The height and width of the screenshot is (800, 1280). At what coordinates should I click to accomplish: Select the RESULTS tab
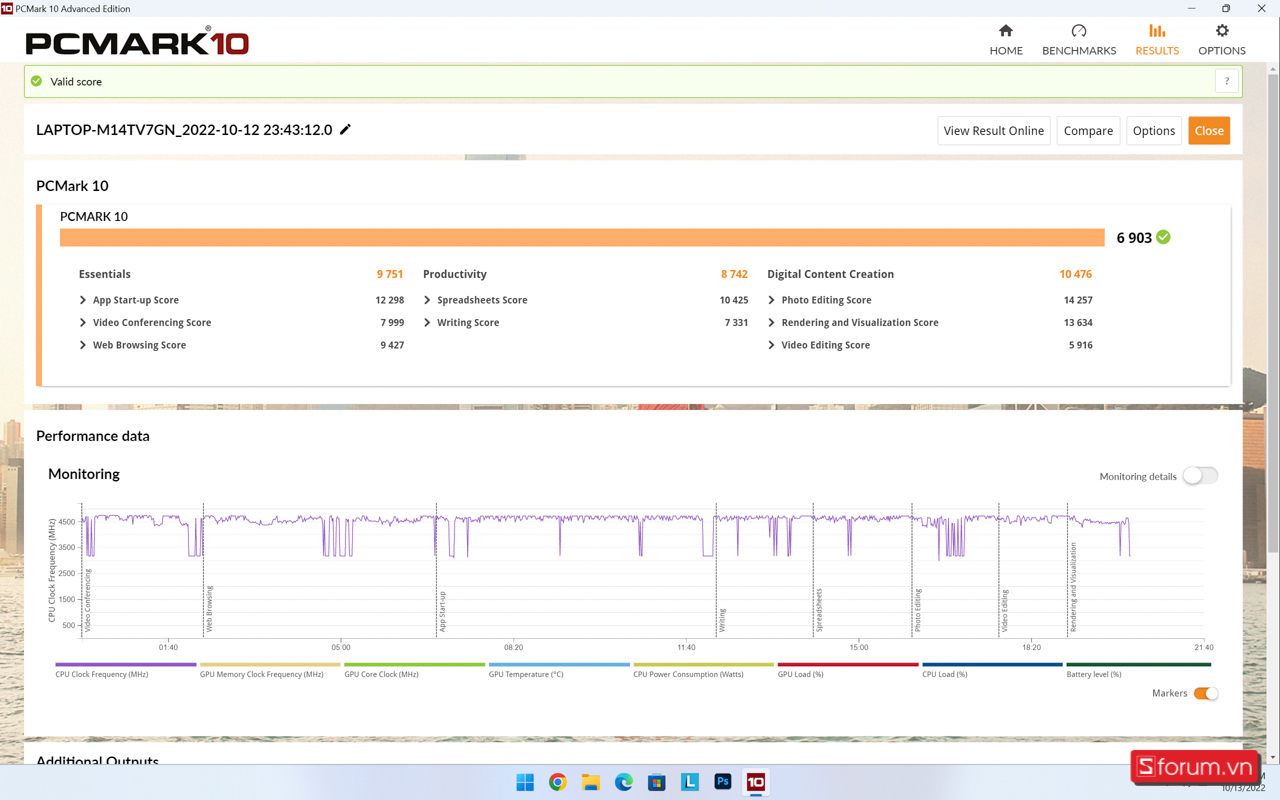(x=1157, y=40)
